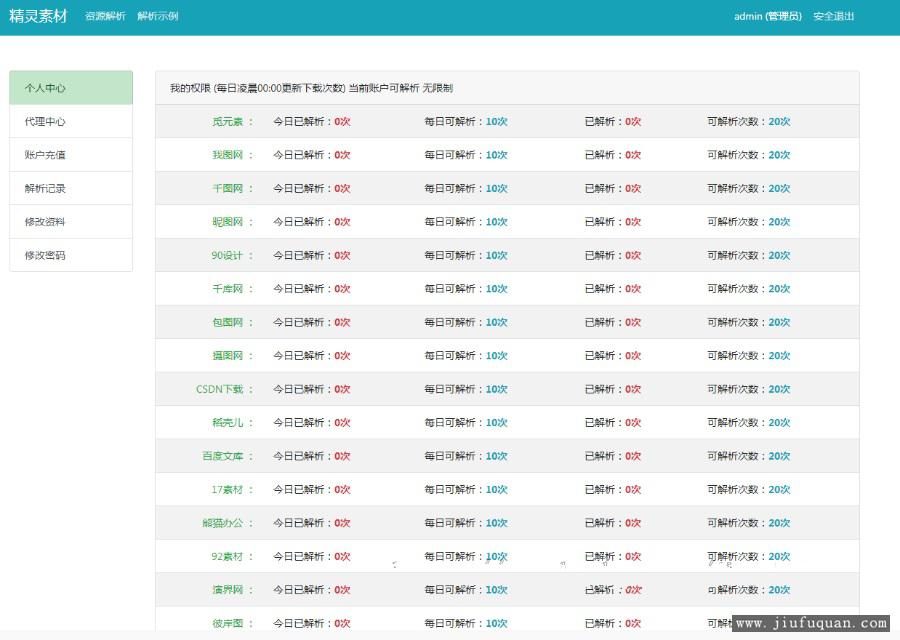The image size is (900, 640).
Task: Click 今日已解析 0次 in the 百度文库 row
Action: click(312, 456)
